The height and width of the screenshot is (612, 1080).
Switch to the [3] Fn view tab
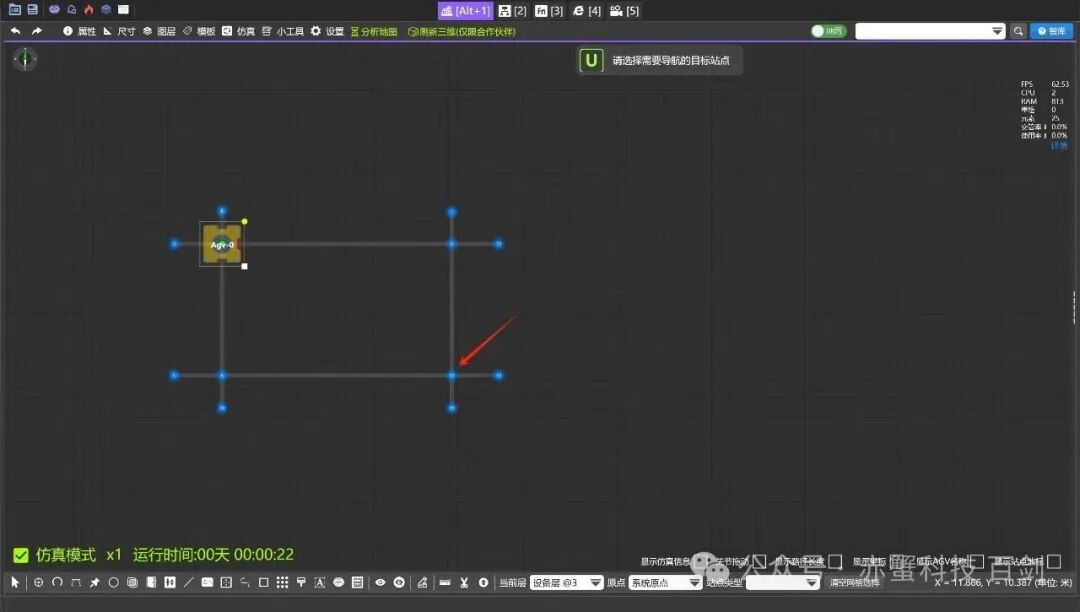(x=549, y=10)
